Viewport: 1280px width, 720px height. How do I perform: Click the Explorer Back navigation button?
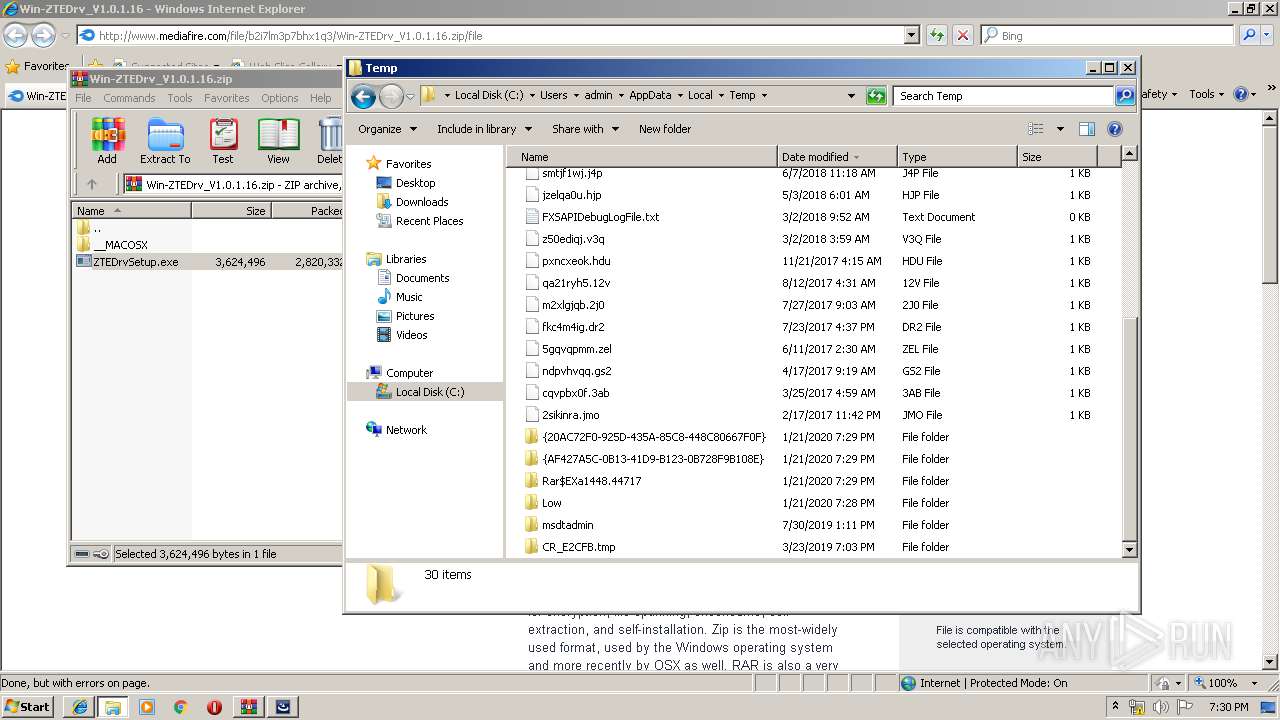363,96
